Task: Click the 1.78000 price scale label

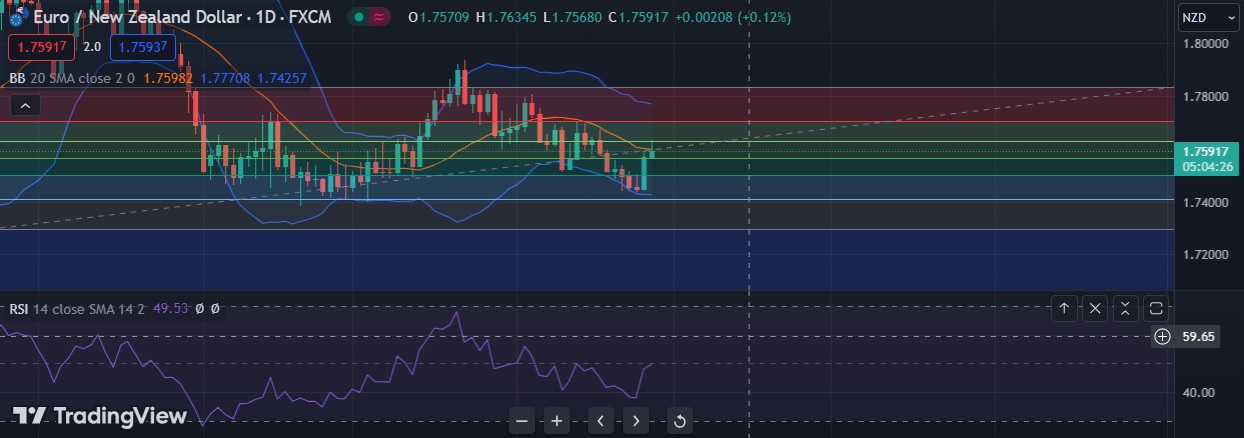Action: 1204,97
